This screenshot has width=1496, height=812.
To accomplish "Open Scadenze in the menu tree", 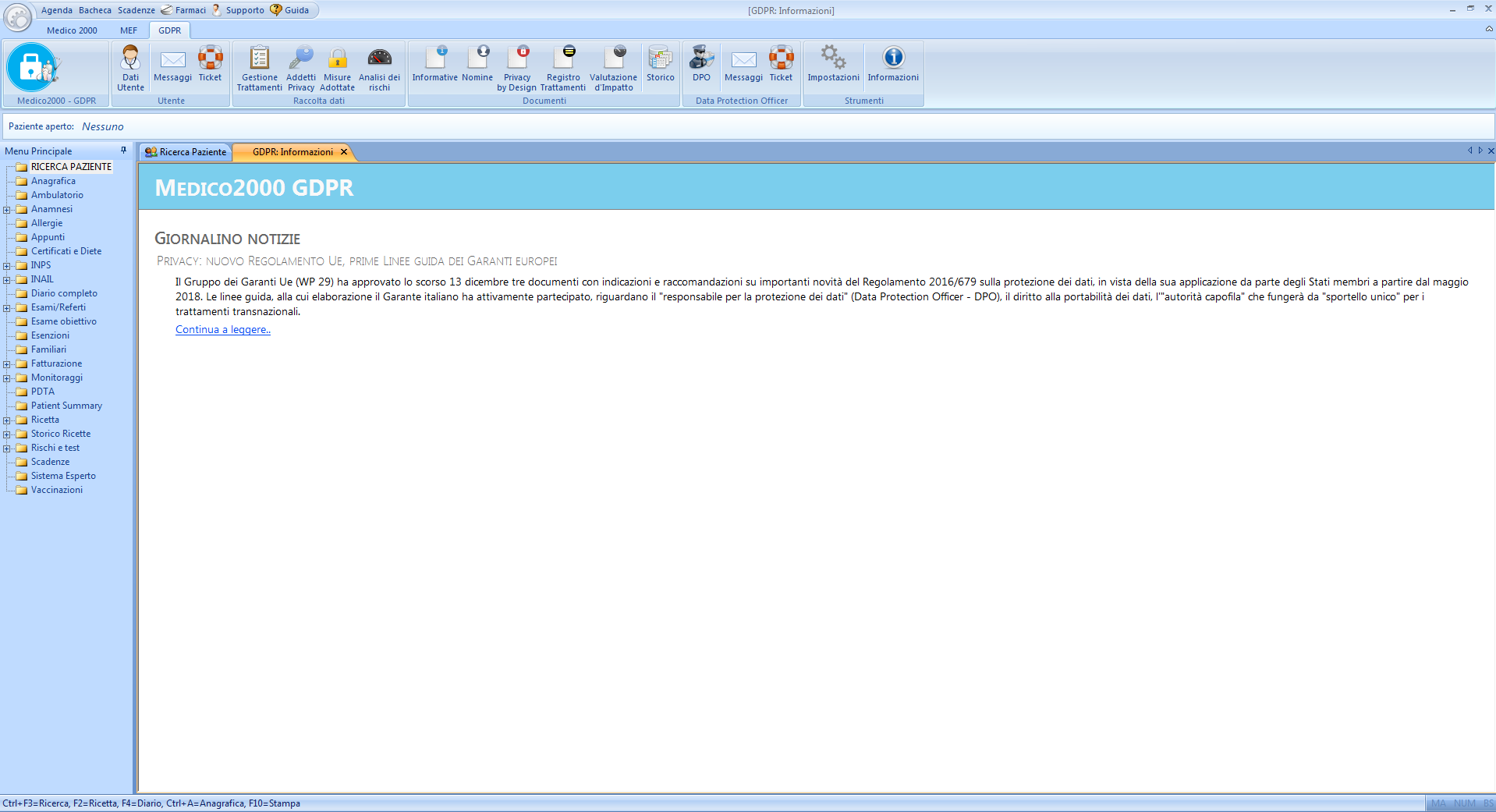I will point(50,462).
